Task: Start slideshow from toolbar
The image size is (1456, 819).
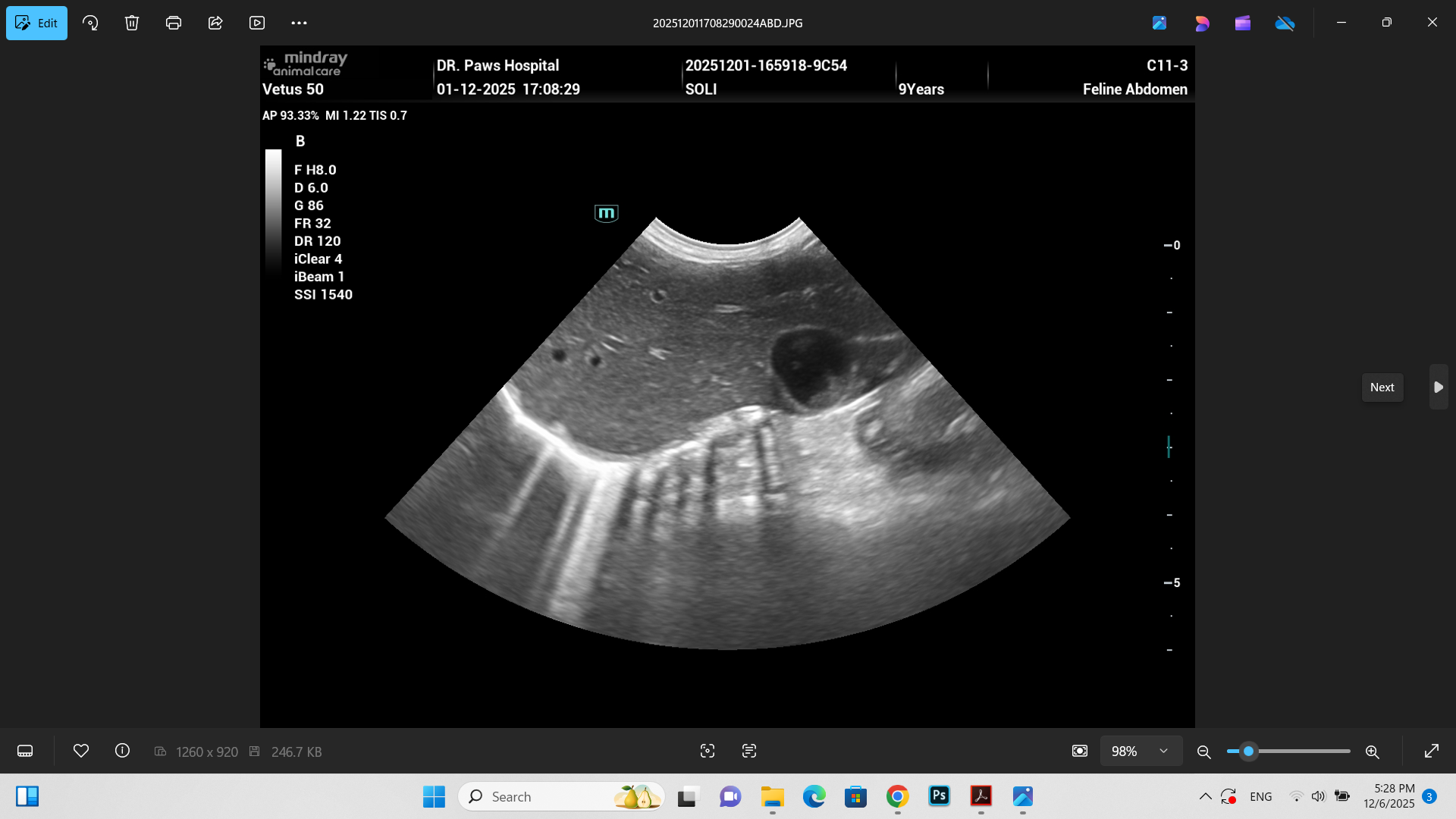Action: pos(257,23)
